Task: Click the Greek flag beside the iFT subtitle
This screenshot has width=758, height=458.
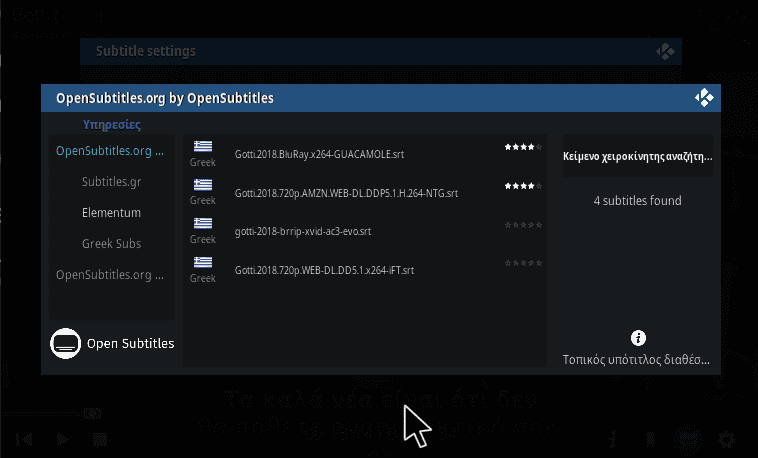Action: (203, 262)
